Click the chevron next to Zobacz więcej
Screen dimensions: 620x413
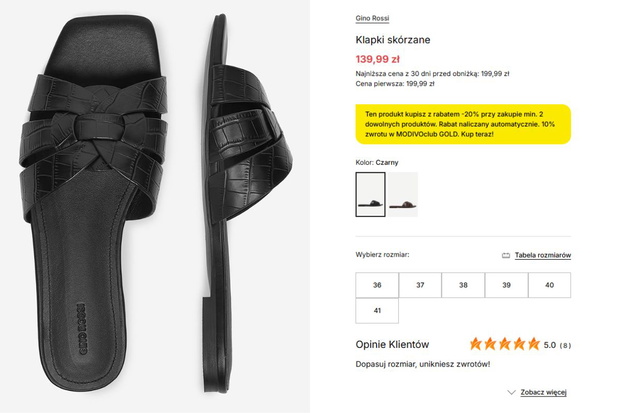tap(511, 392)
